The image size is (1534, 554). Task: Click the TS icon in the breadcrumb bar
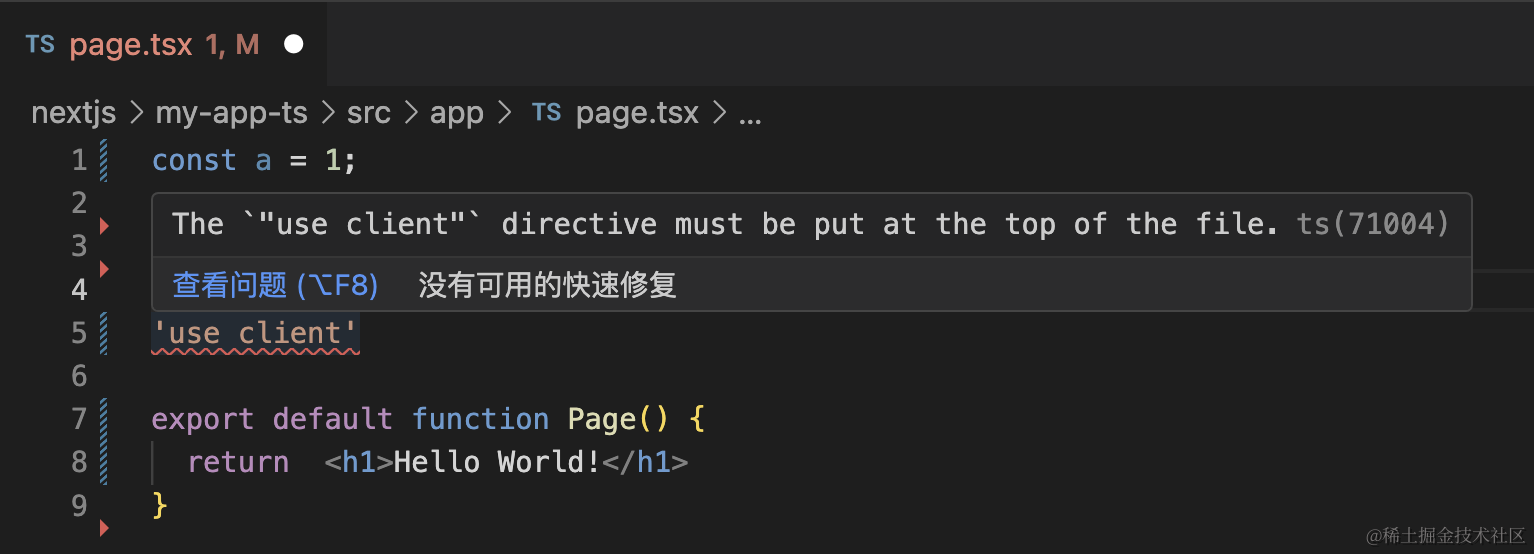tap(546, 113)
